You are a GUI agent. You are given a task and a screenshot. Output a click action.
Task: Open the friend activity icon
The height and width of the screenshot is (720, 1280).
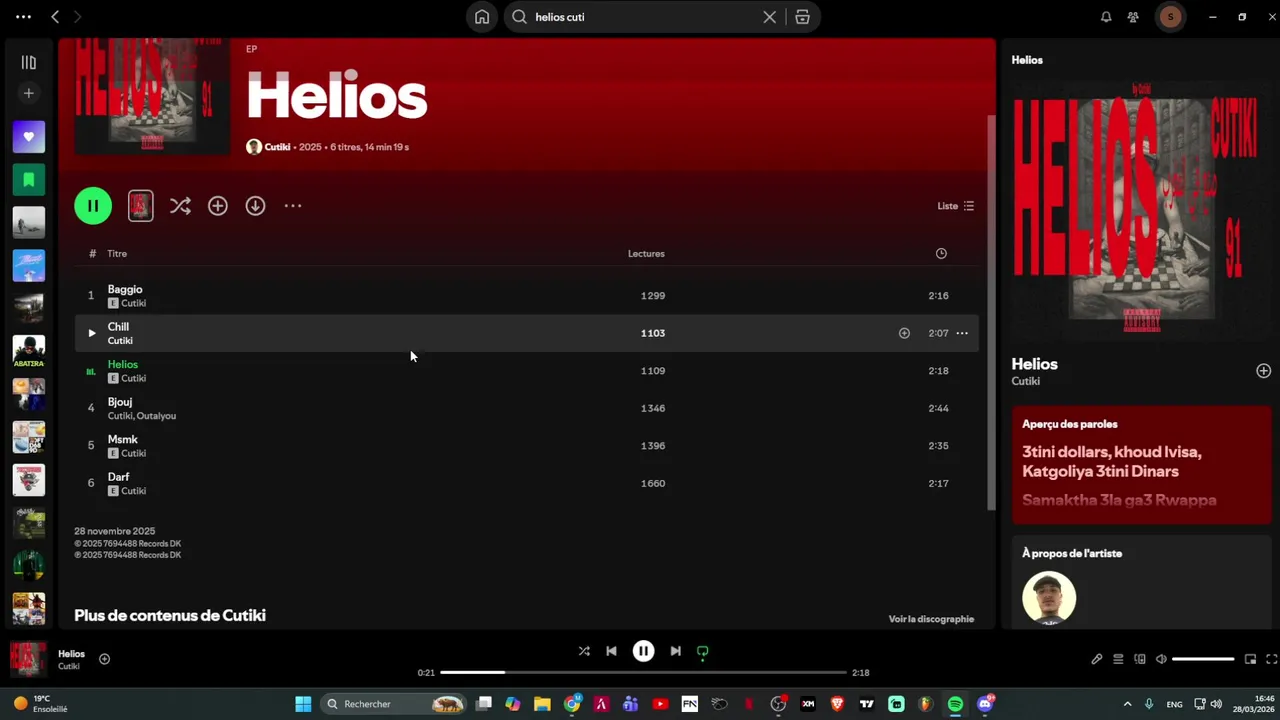coord(1133,17)
